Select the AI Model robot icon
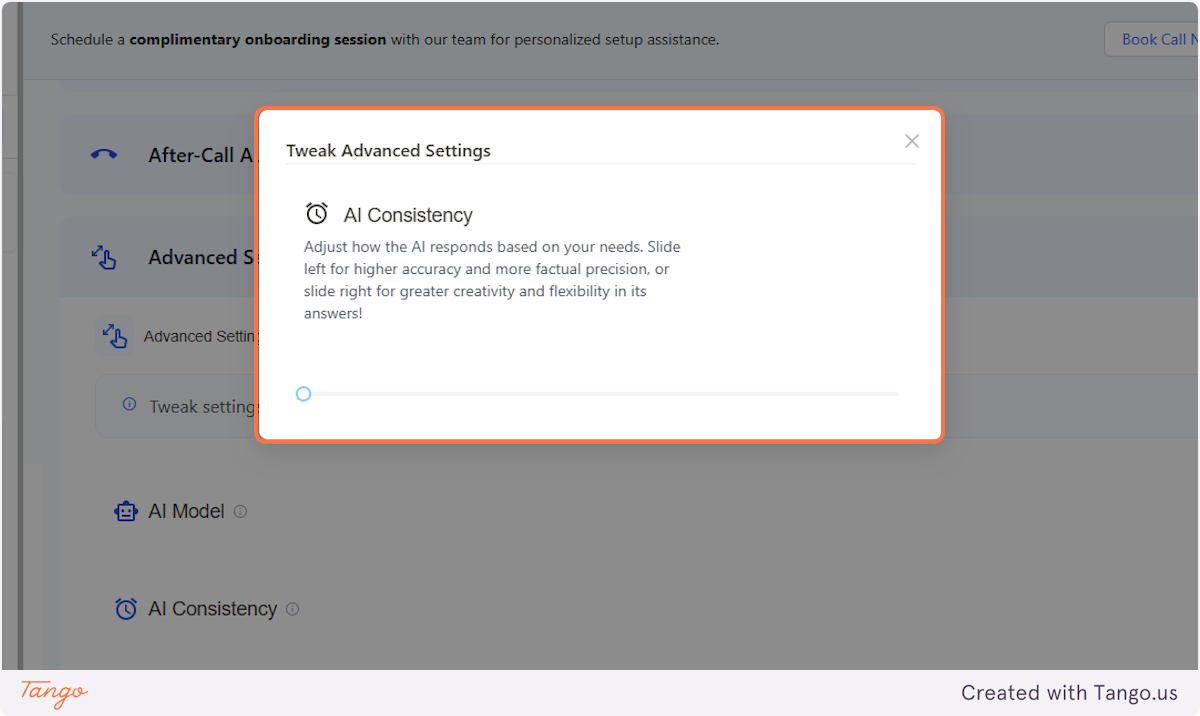This screenshot has height=716, width=1200. click(x=126, y=511)
